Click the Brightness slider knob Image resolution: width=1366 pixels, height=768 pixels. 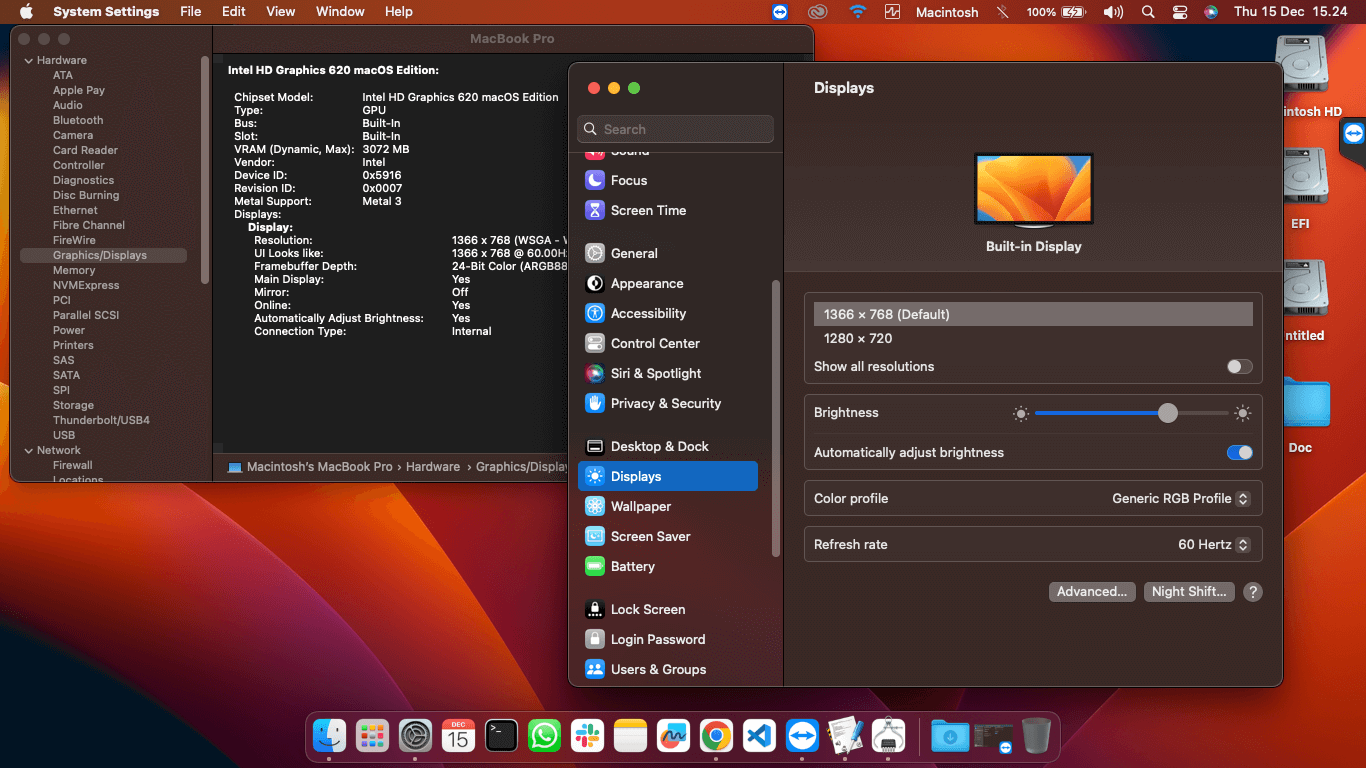coord(1168,413)
